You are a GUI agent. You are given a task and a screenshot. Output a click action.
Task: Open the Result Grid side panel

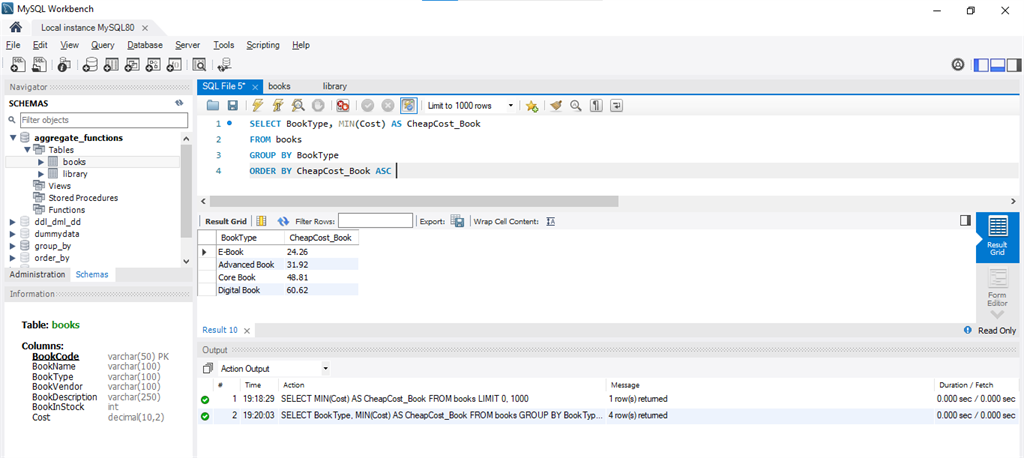997,237
